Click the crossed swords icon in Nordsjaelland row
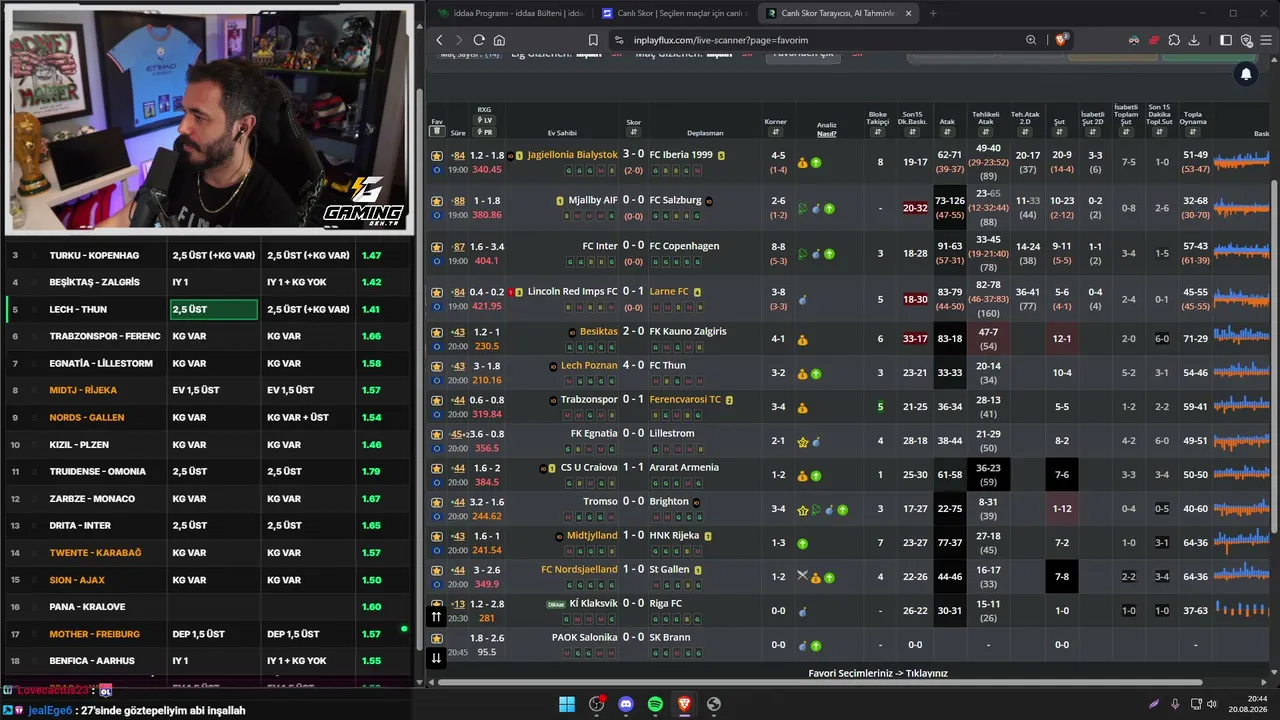1280x720 pixels. 802,577
